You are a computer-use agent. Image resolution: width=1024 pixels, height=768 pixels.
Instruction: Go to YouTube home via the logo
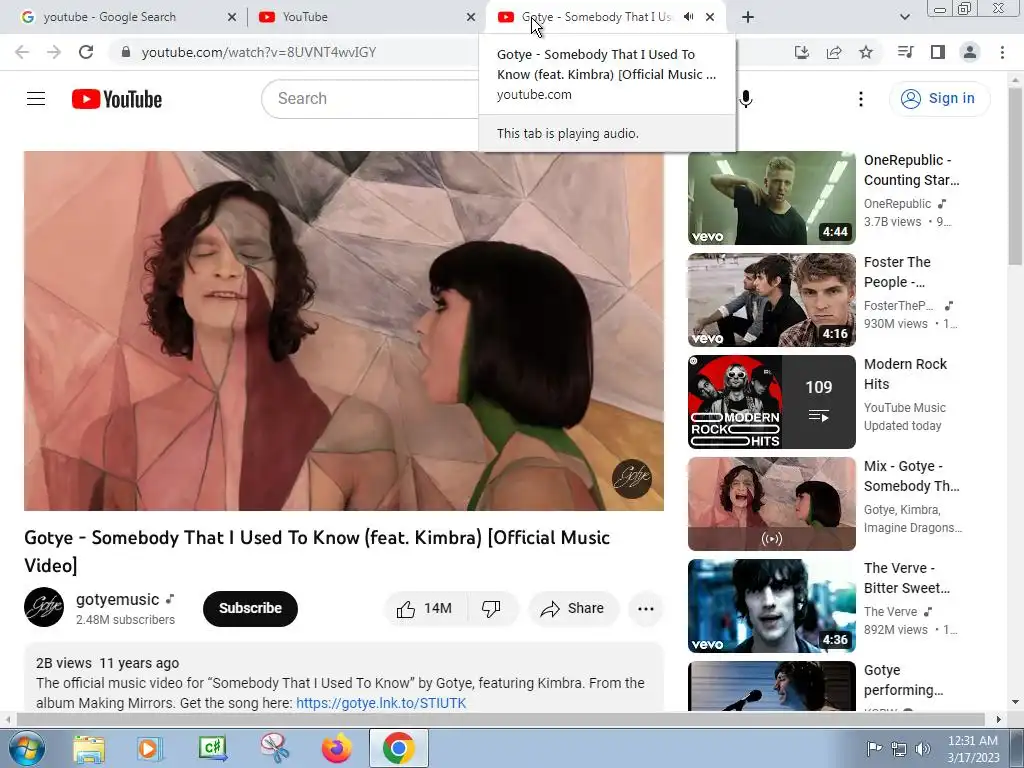(117, 99)
